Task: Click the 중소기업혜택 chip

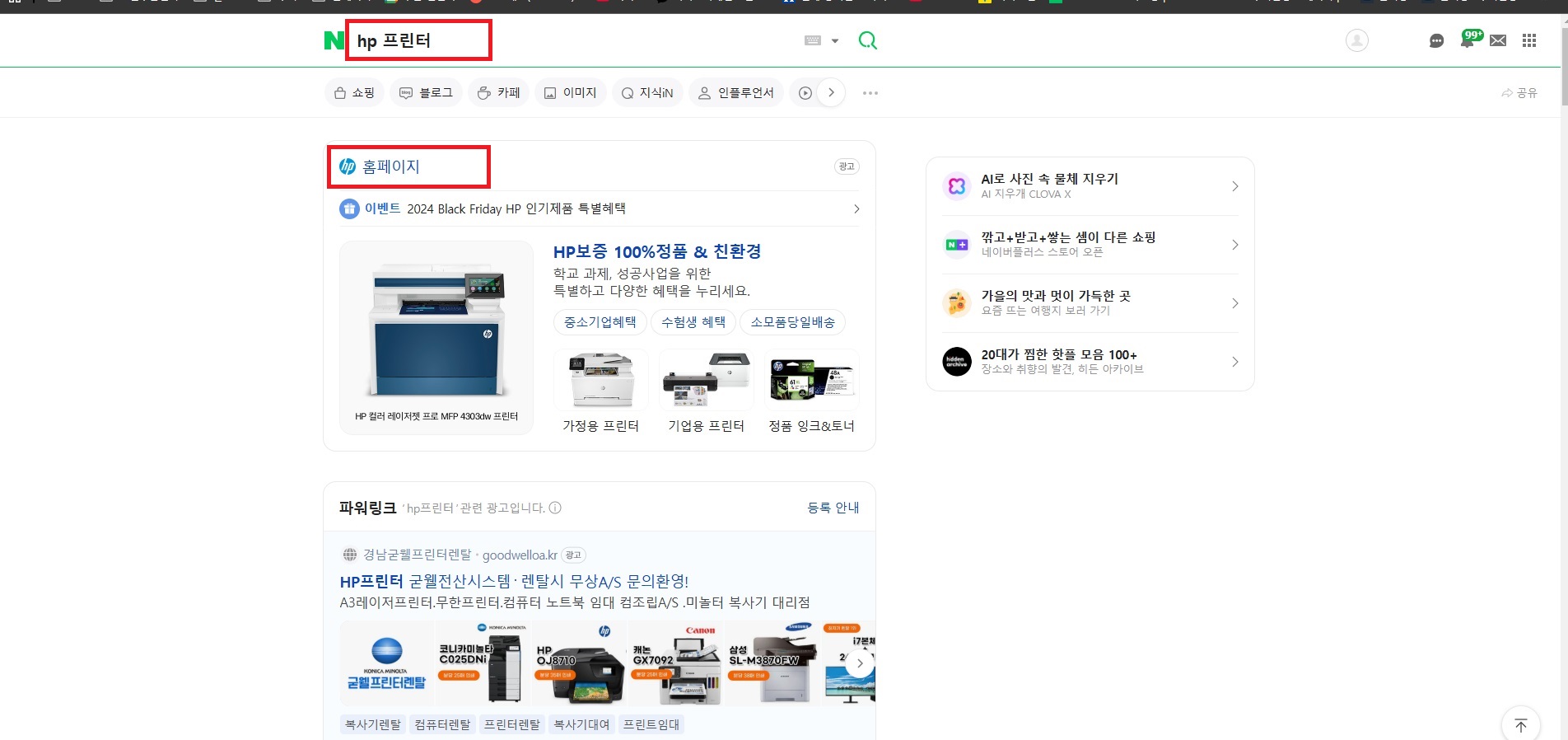Action: coord(600,322)
